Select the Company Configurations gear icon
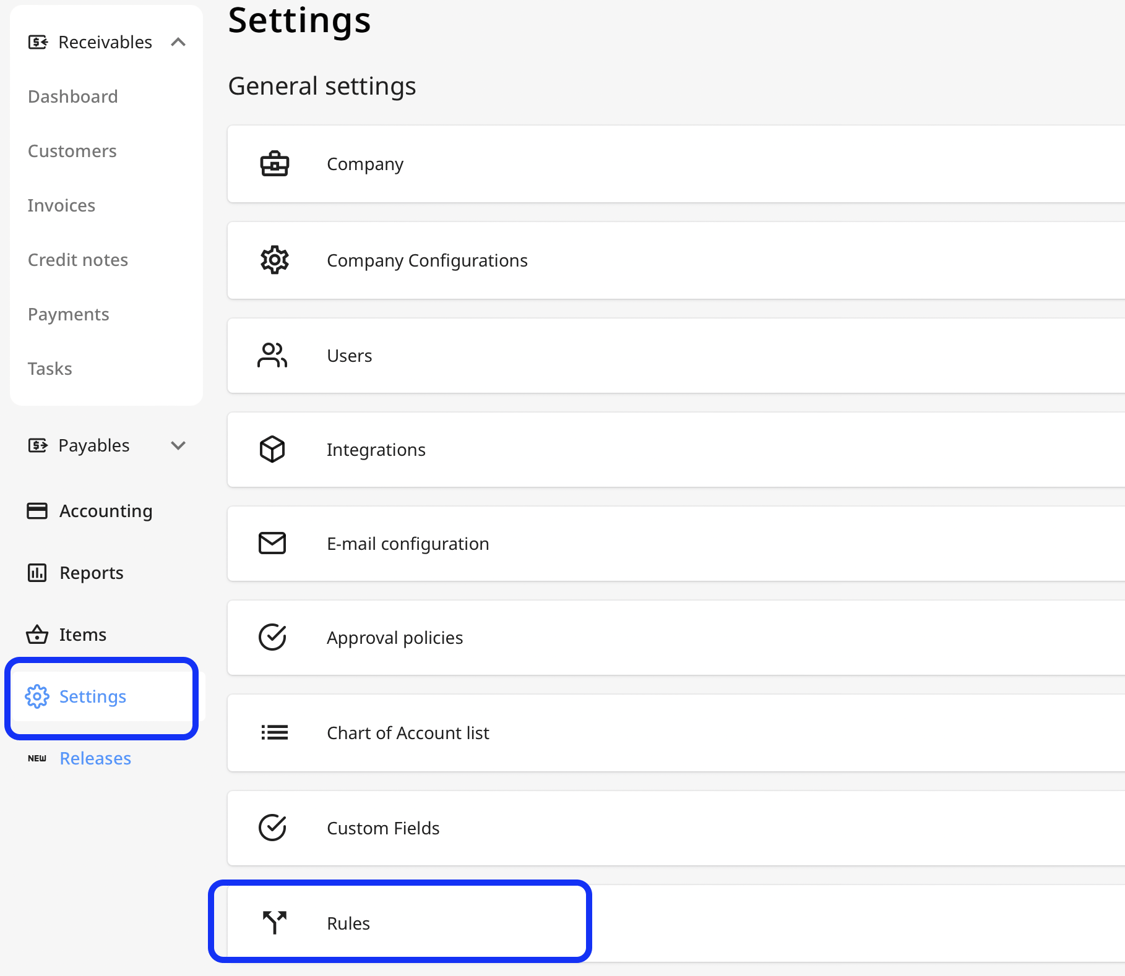 [273, 259]
